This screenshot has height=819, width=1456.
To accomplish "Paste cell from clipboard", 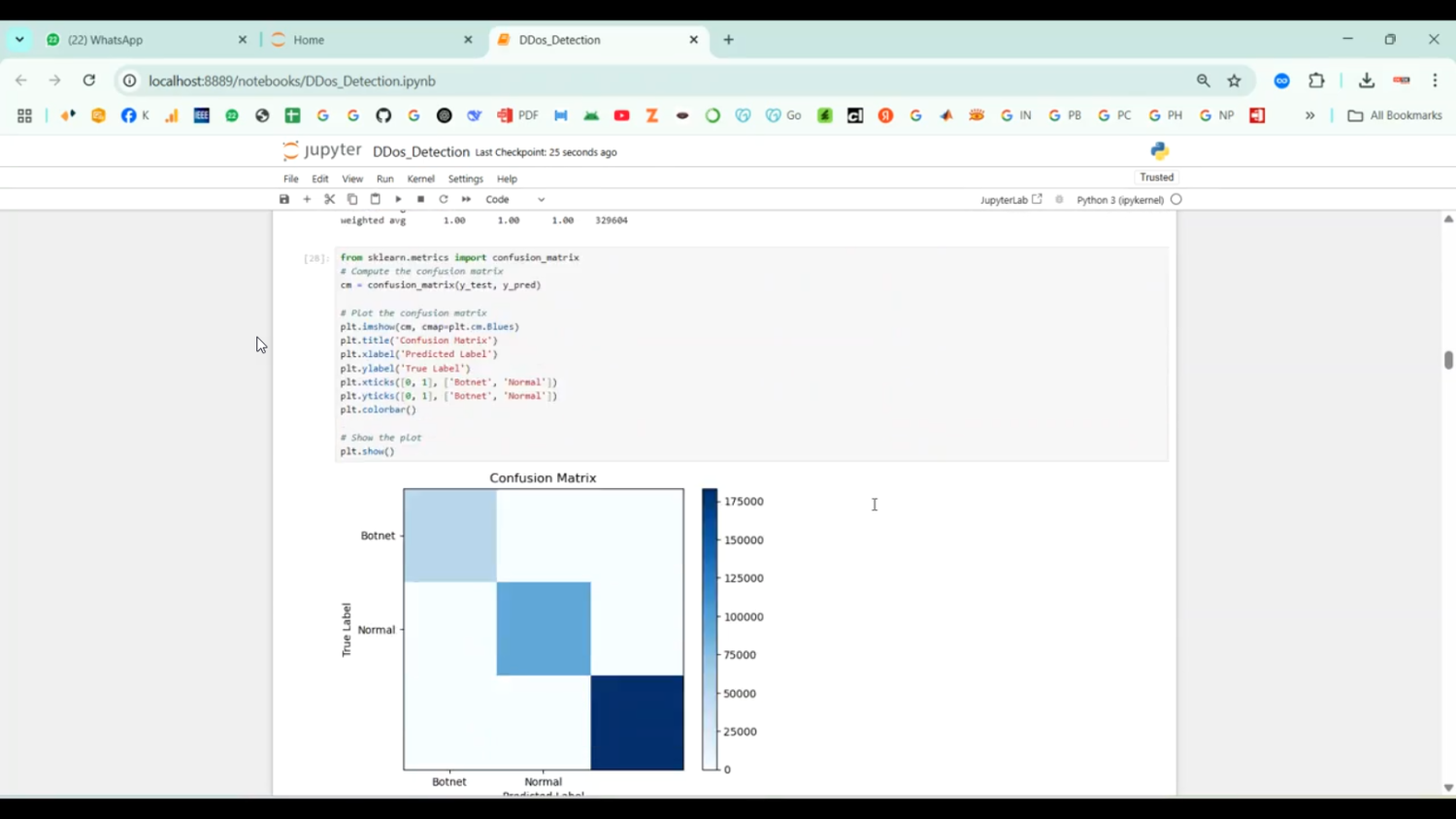I will point(376,200).
